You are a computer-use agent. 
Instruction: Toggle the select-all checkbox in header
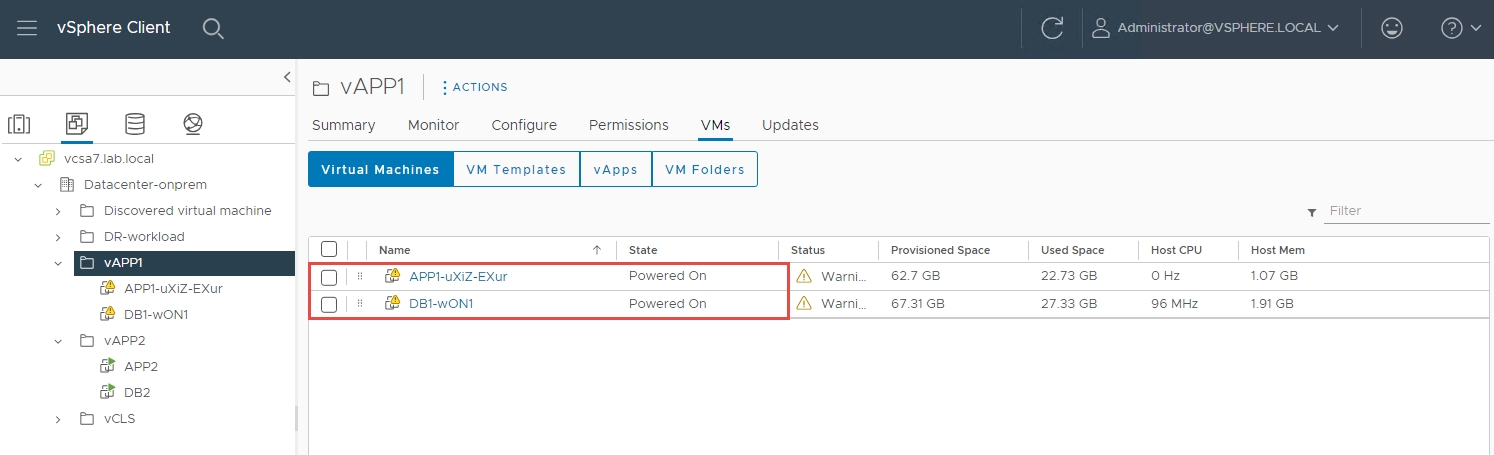(329, 250)
